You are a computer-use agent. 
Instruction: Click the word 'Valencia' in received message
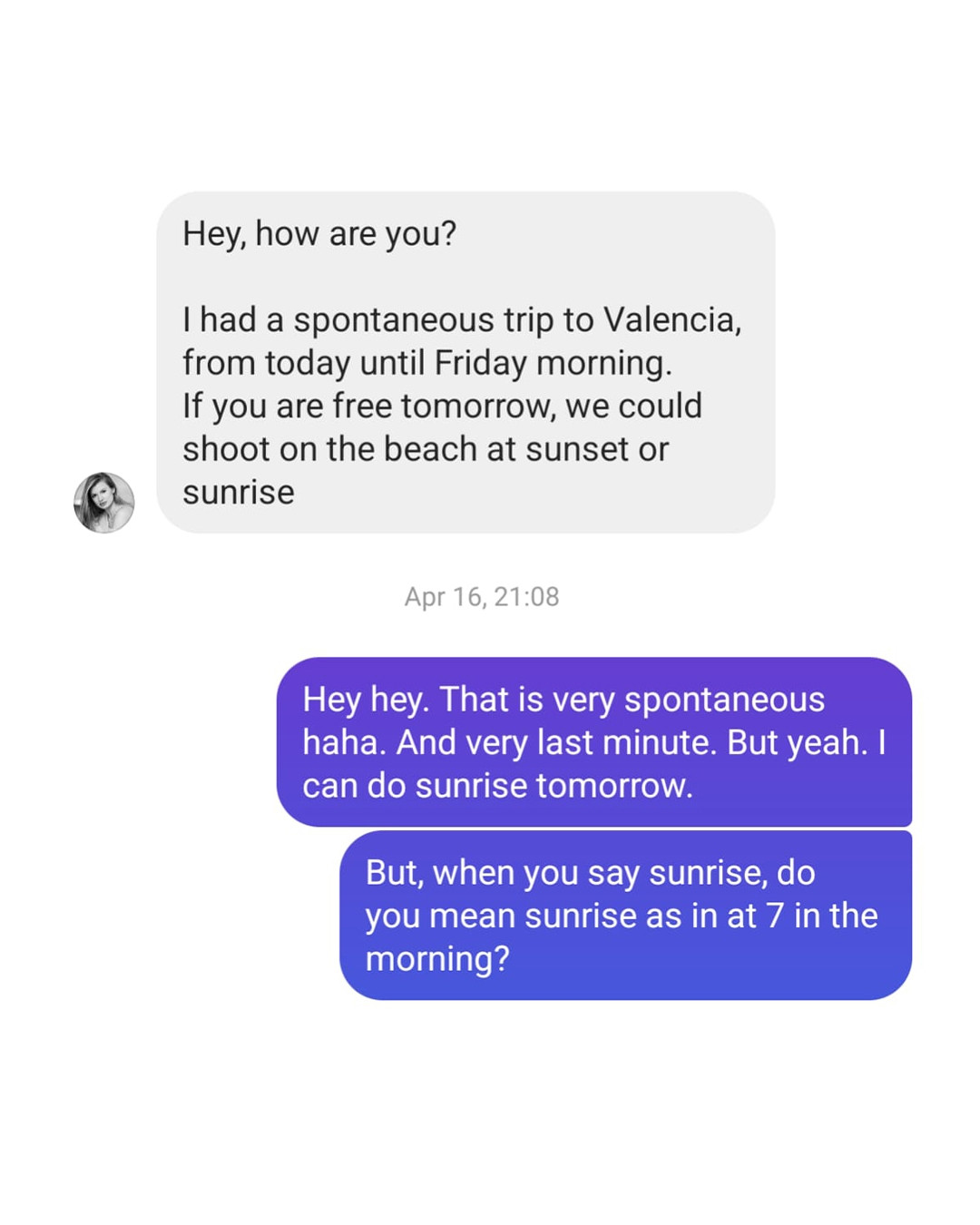point(672,319)
